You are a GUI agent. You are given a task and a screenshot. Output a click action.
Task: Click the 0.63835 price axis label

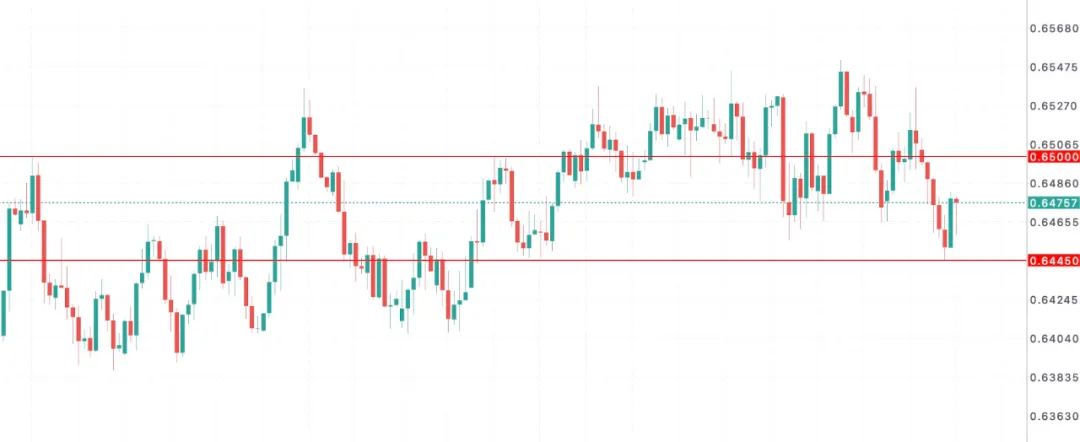[1053, 378]
